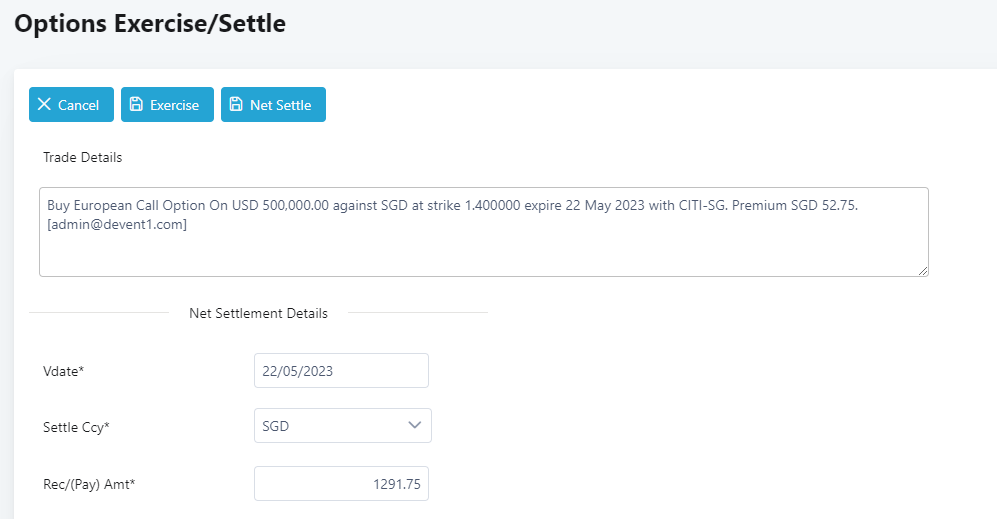This screenshot has height=519, width=997.
Task: Click the Net Settlement Details divider heading
Action: (258, 313)
